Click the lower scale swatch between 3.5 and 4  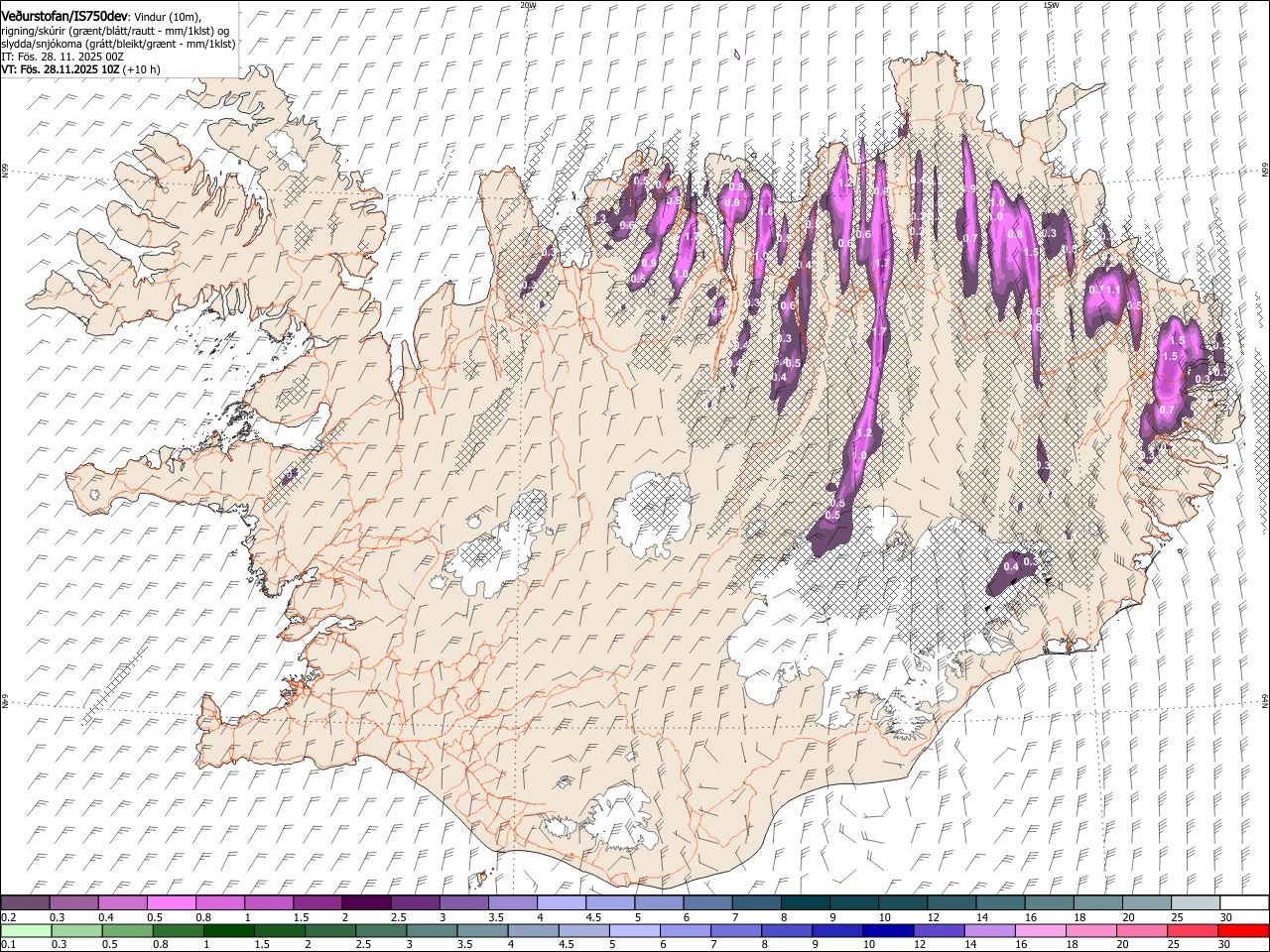(482, 931)
